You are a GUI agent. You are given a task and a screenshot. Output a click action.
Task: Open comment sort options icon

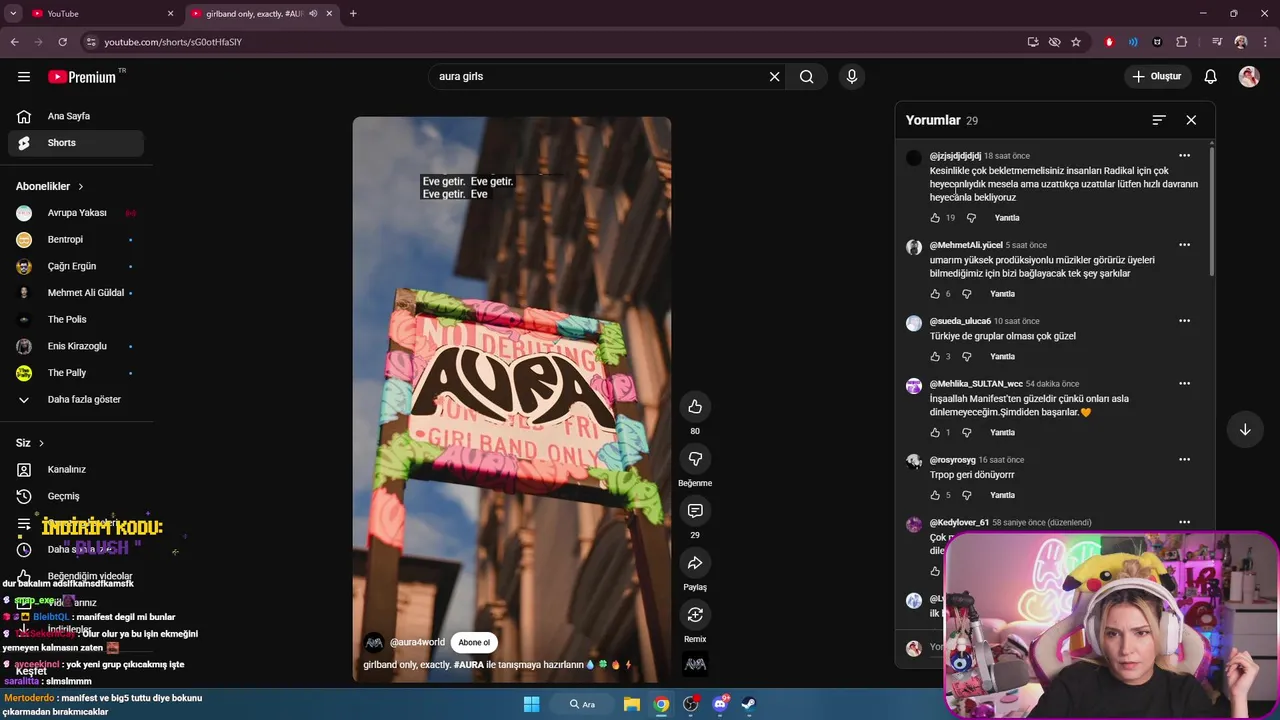pos(1159,120)
